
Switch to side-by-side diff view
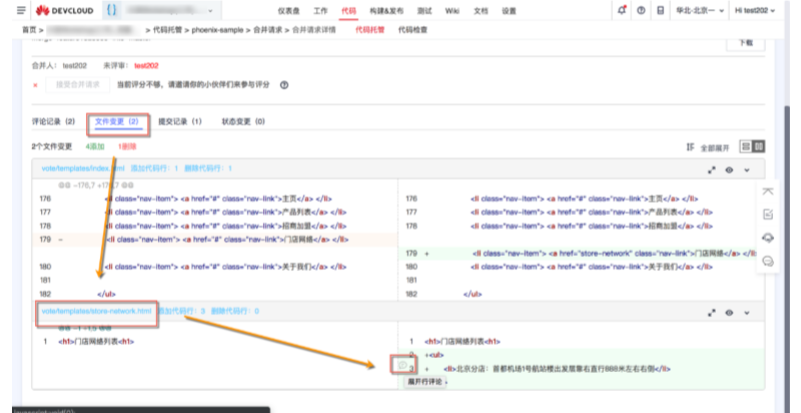tap(759, 147)
